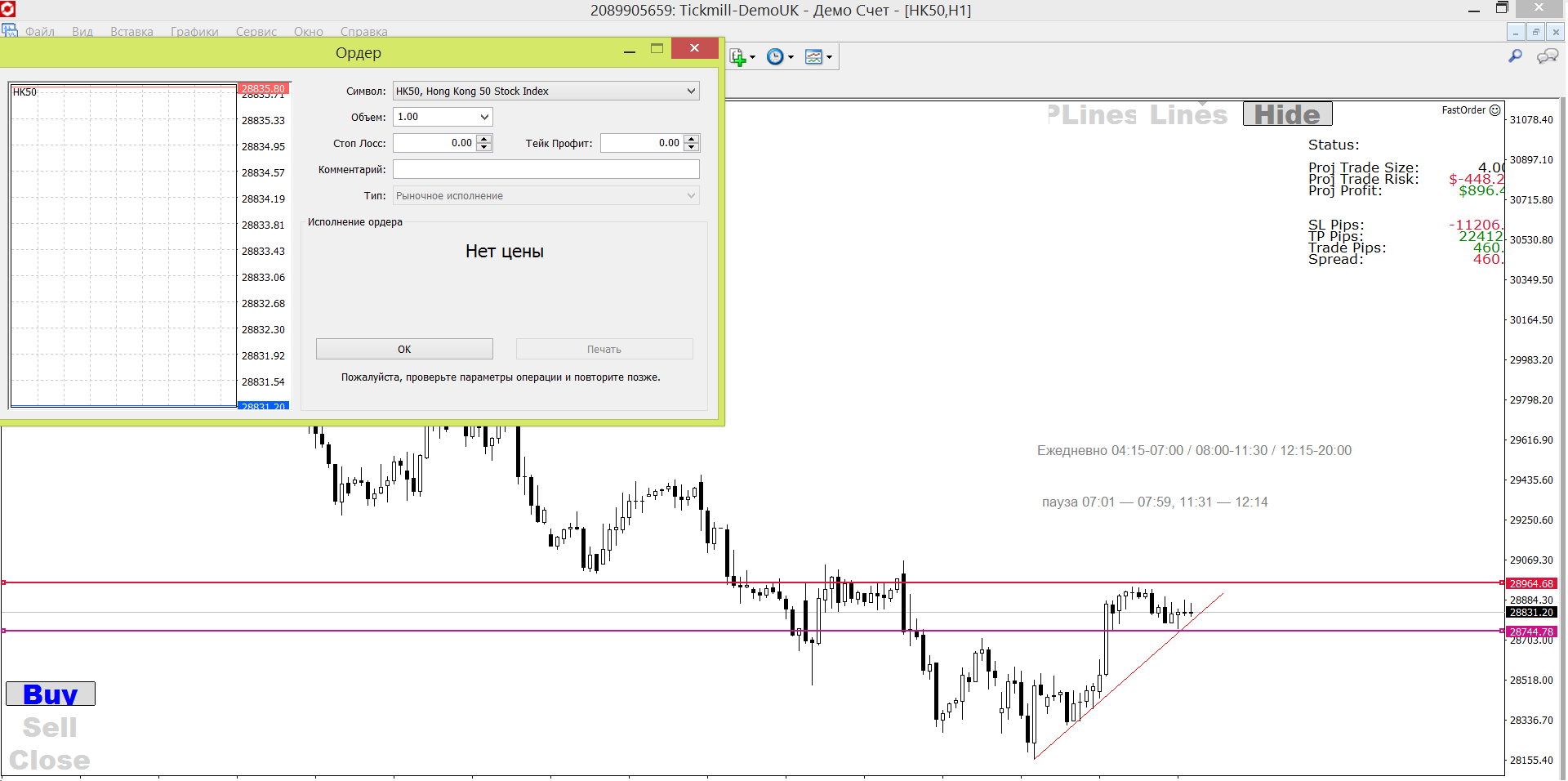Click the Status label on chart
Viewport: 1568px width, 781px height.
pyautogui.click(x=1334, y=145)
